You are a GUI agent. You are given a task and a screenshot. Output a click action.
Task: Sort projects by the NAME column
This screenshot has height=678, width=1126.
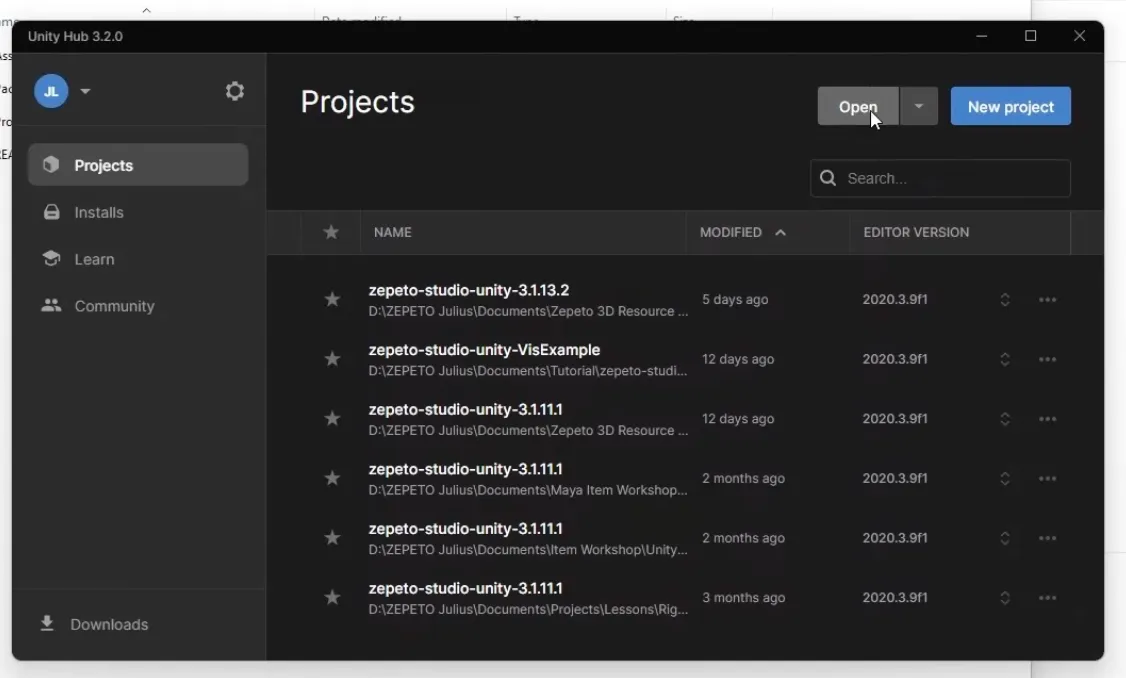(393, 232)
